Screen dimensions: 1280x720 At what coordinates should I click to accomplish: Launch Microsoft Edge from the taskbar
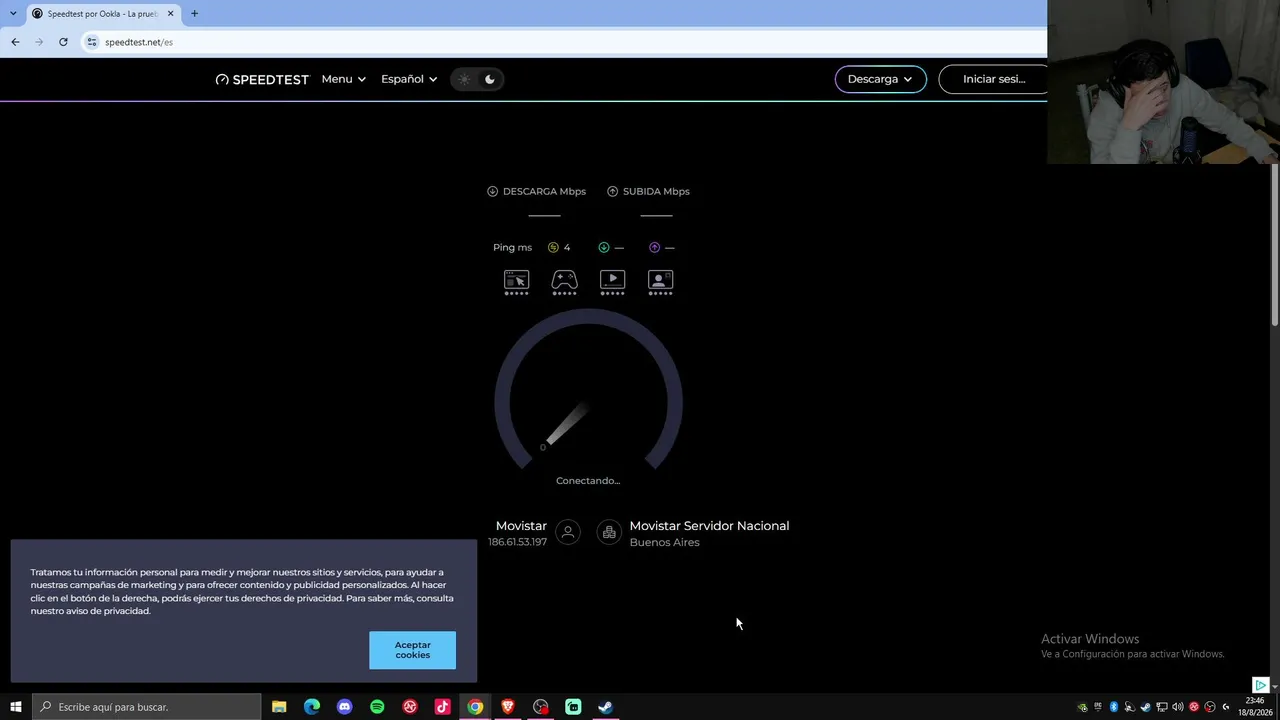(312, 707)
